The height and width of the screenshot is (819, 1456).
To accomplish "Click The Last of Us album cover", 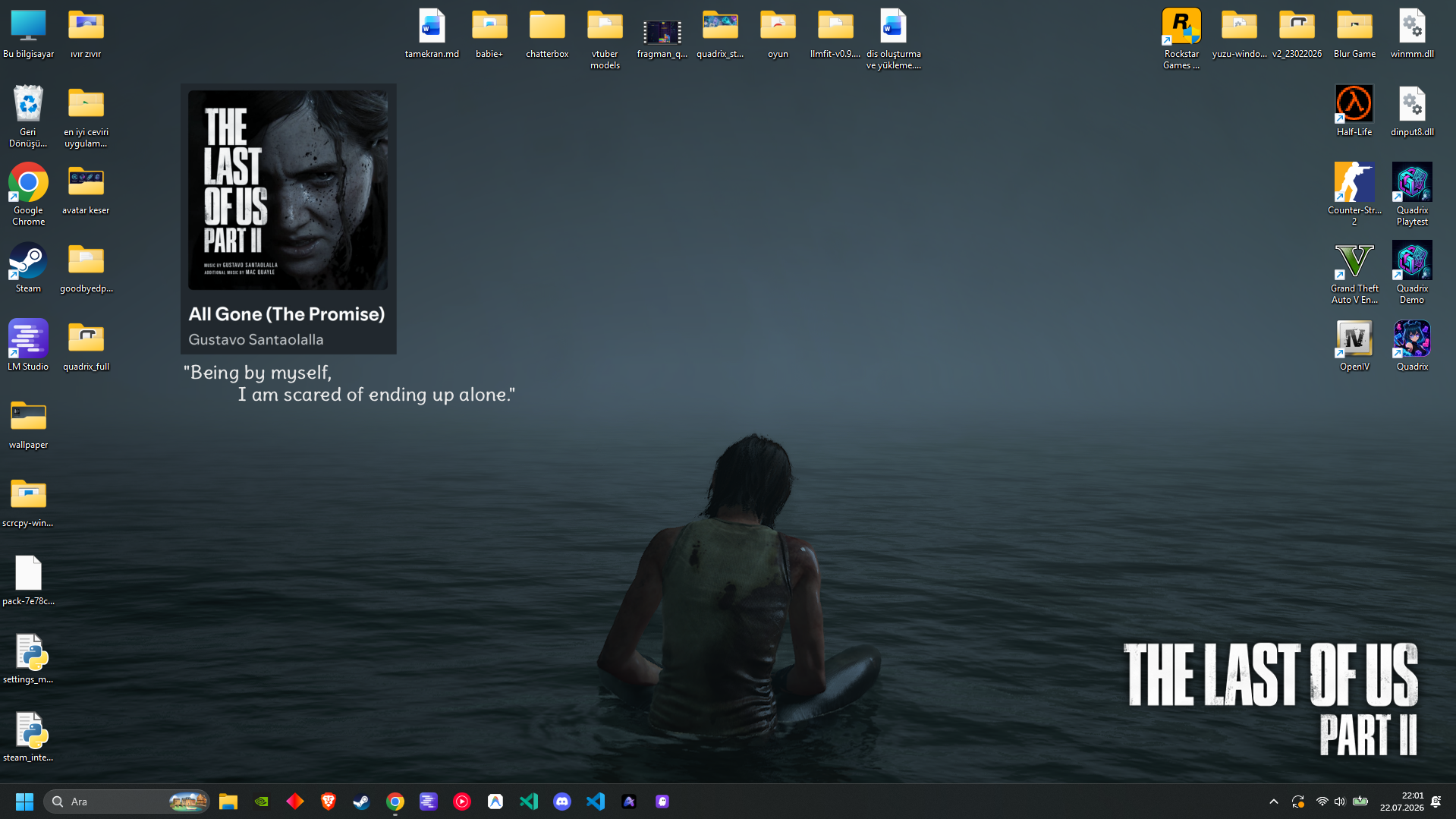I will 288,190.
